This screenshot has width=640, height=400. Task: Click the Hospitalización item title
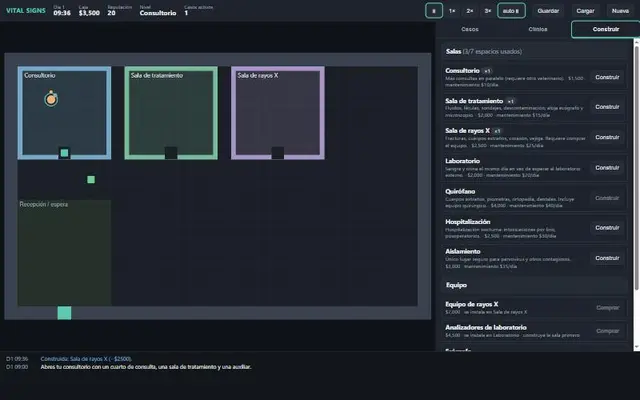[x=468, y=222]
